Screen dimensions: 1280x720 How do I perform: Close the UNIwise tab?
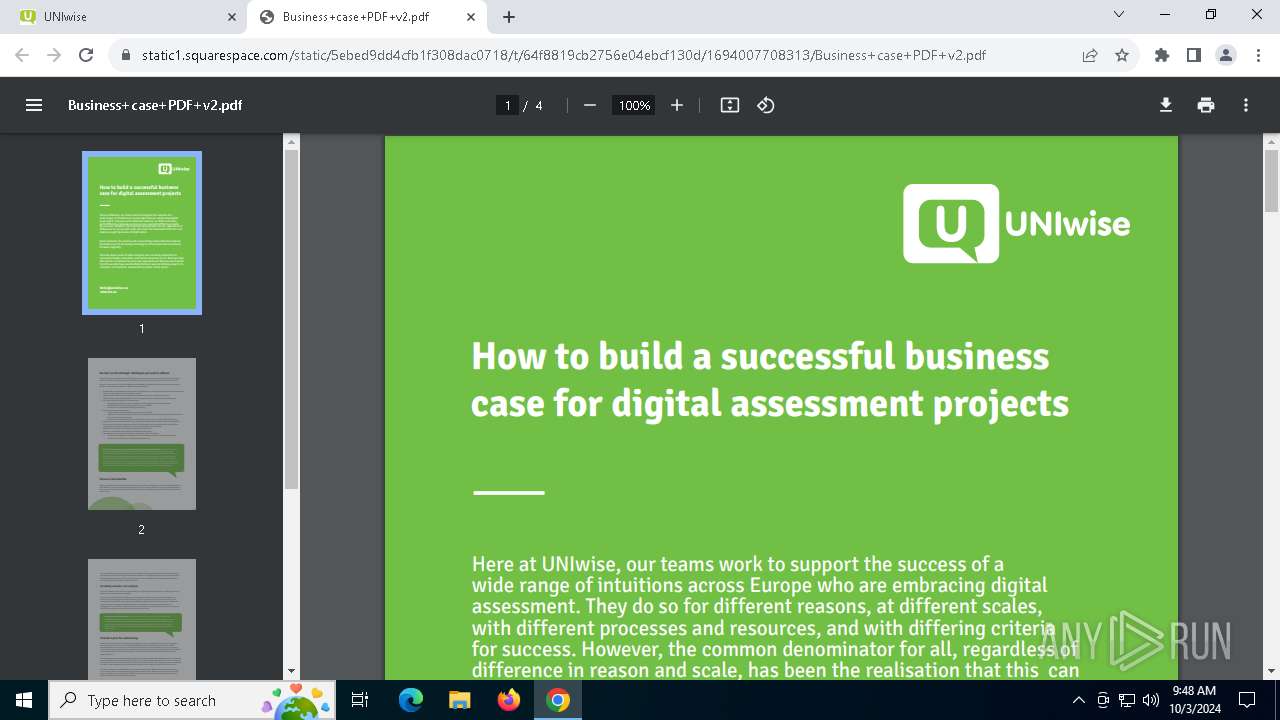coord(232,17)
